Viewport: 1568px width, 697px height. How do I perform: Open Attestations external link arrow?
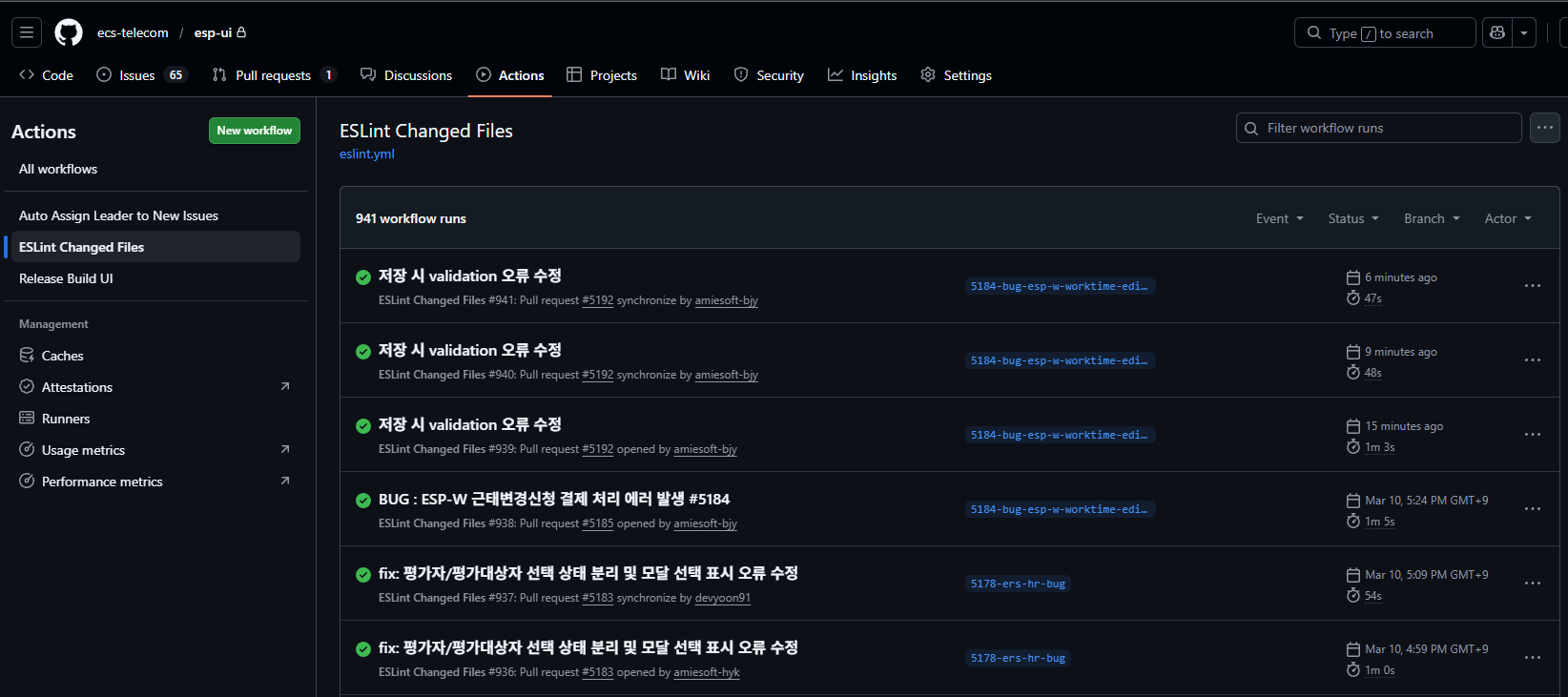coord(285,386)
